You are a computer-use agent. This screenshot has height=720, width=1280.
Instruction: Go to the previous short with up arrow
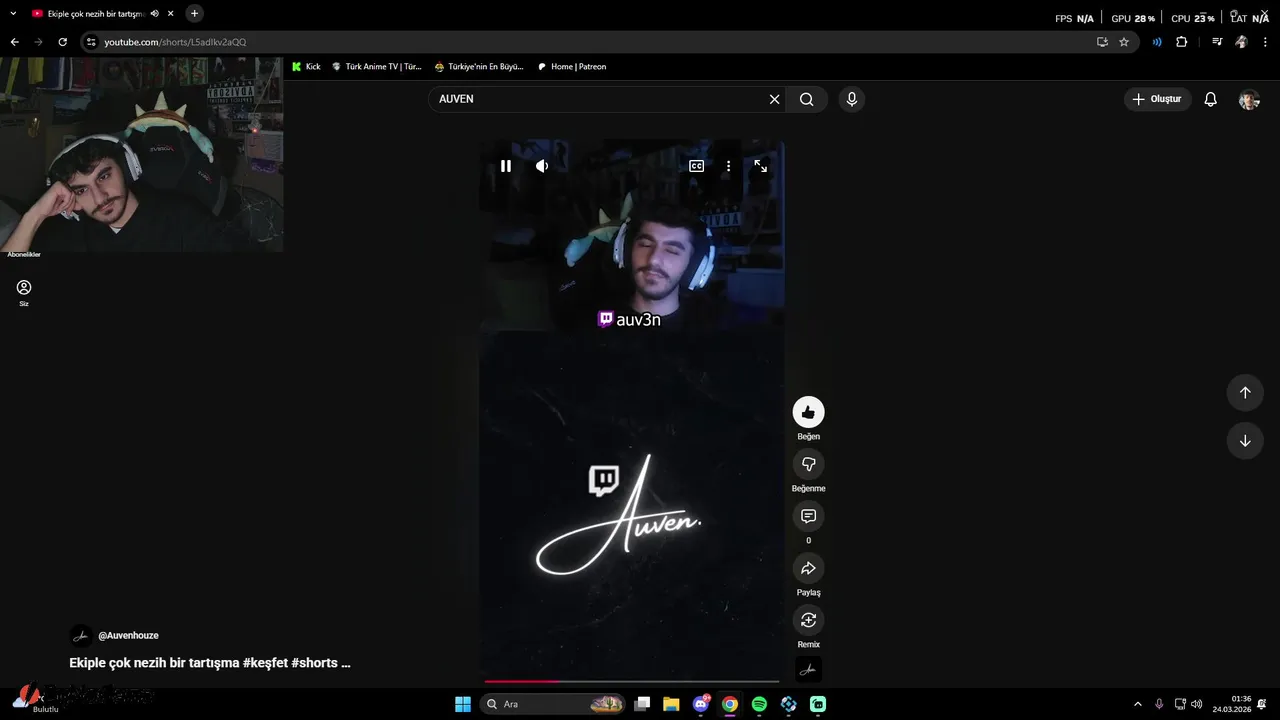click(1245, 392)
